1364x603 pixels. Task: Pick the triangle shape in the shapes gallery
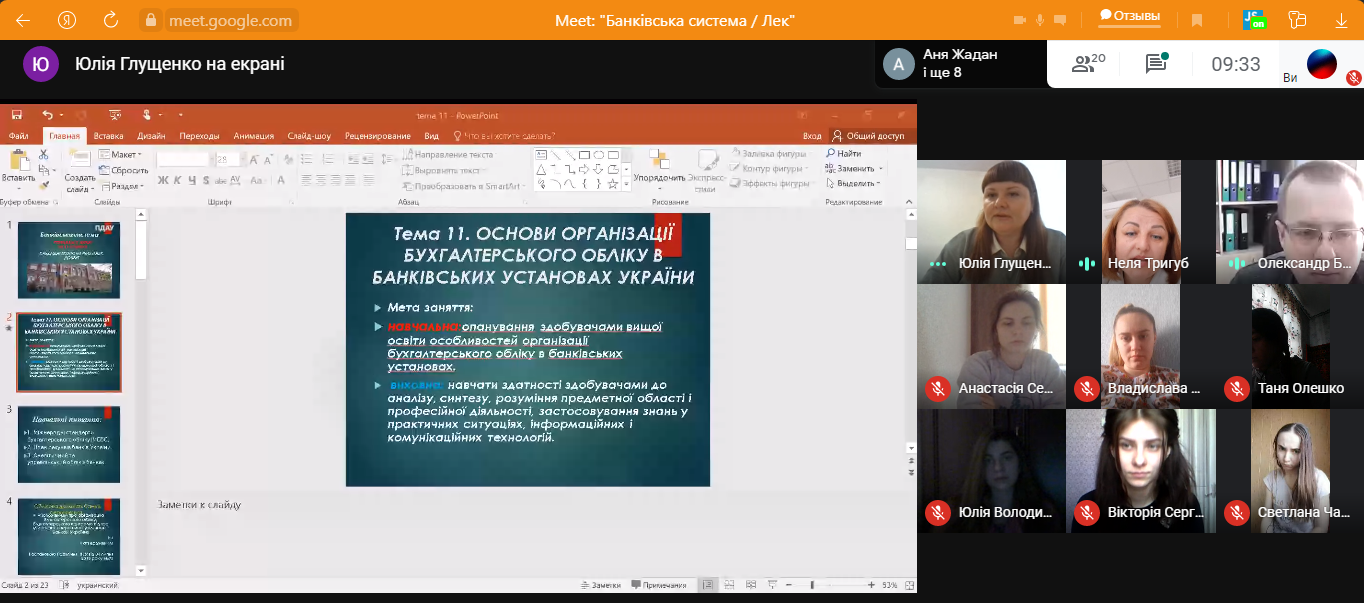click(541, 169)
